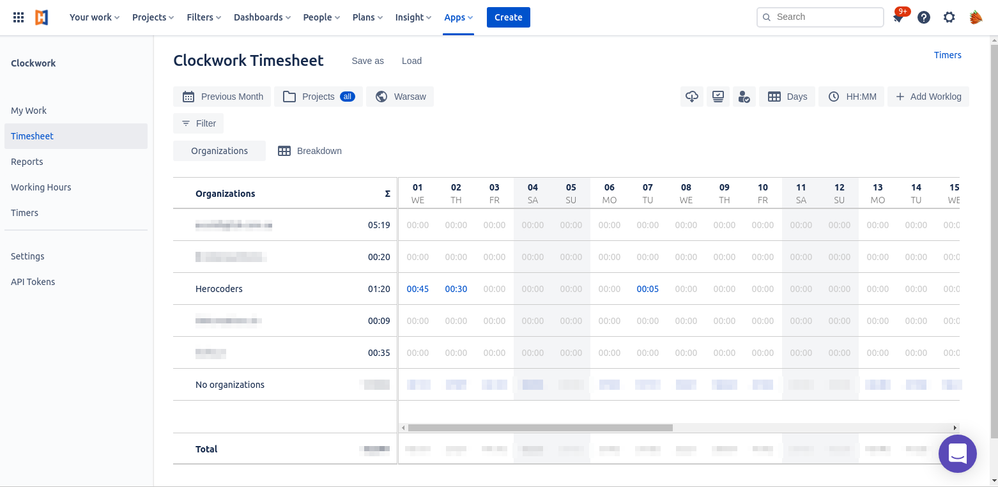Image resolution: width=998 pixels, height=487 pixels.
Task: Expand the Dashboards navigation menu
Action: coord(262,17)
